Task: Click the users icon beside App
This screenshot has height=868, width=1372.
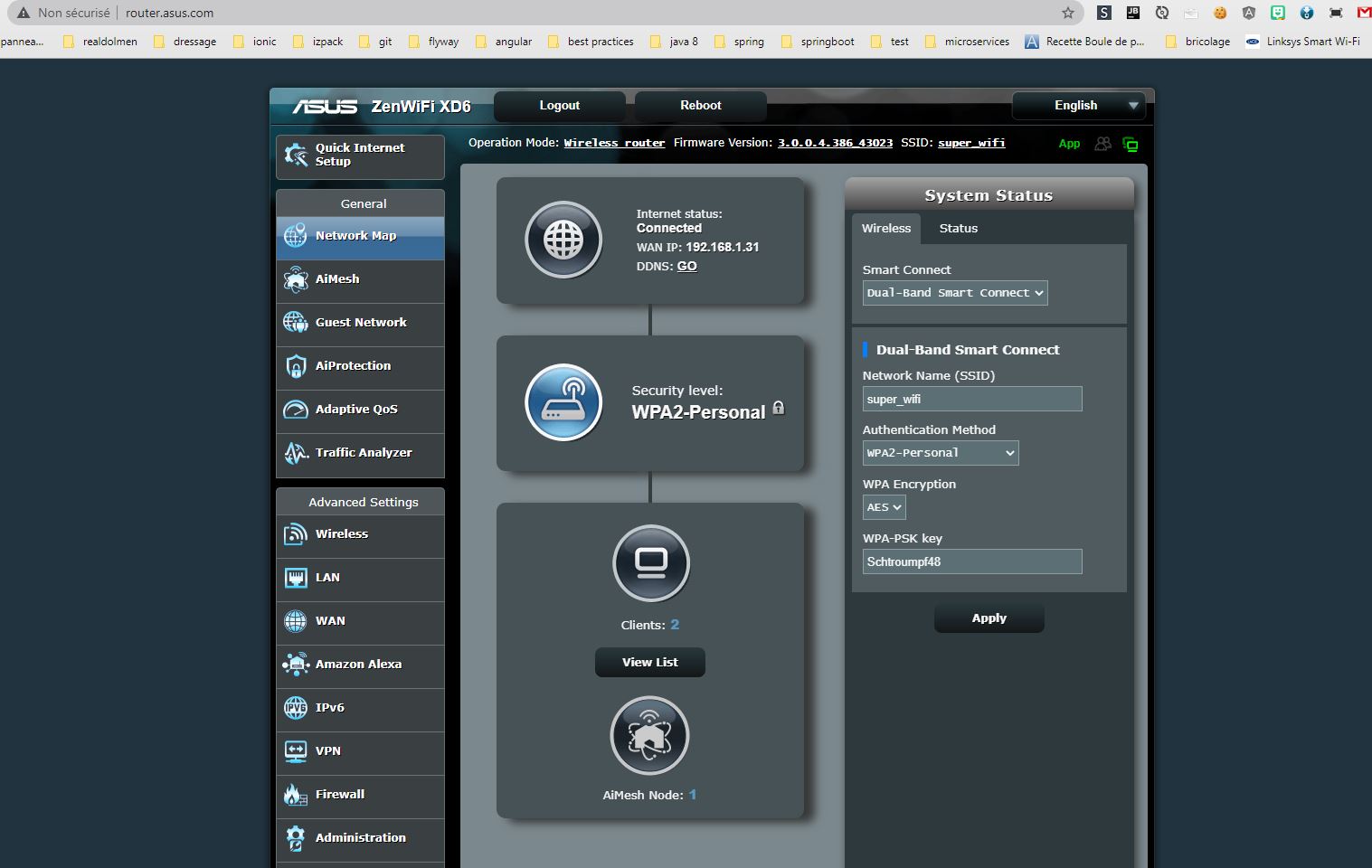Action: (1102, 144)
